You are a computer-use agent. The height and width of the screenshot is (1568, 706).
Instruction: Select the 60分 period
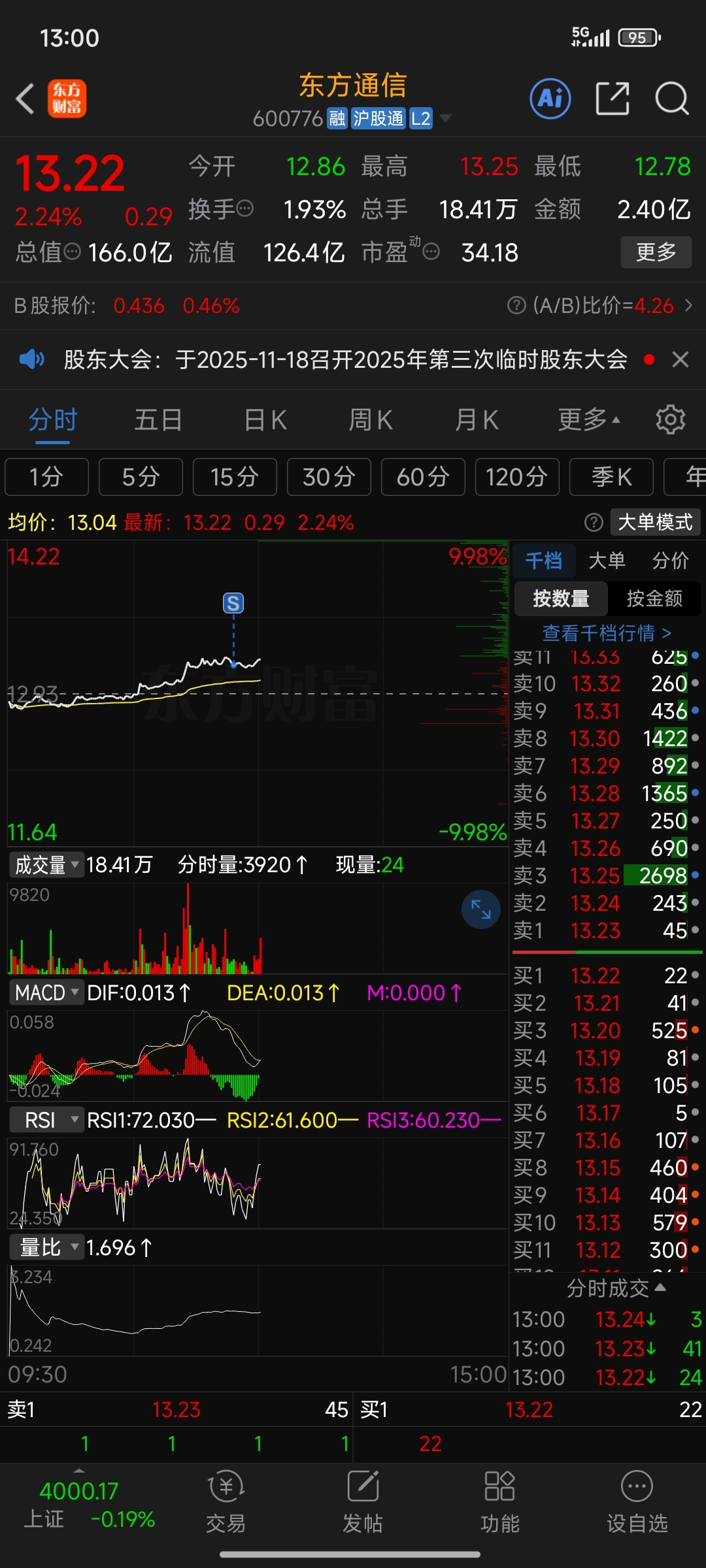pos(423,477)
